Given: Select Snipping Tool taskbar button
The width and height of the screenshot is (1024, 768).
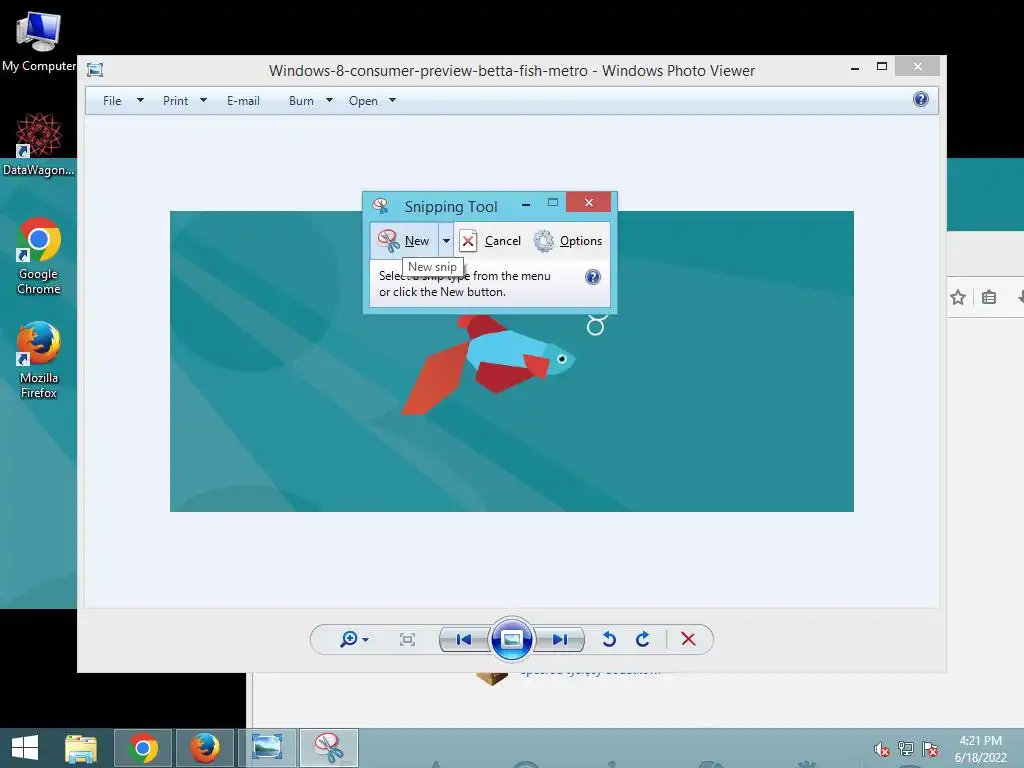Looking at the screenshot, I should coord(329,748).
